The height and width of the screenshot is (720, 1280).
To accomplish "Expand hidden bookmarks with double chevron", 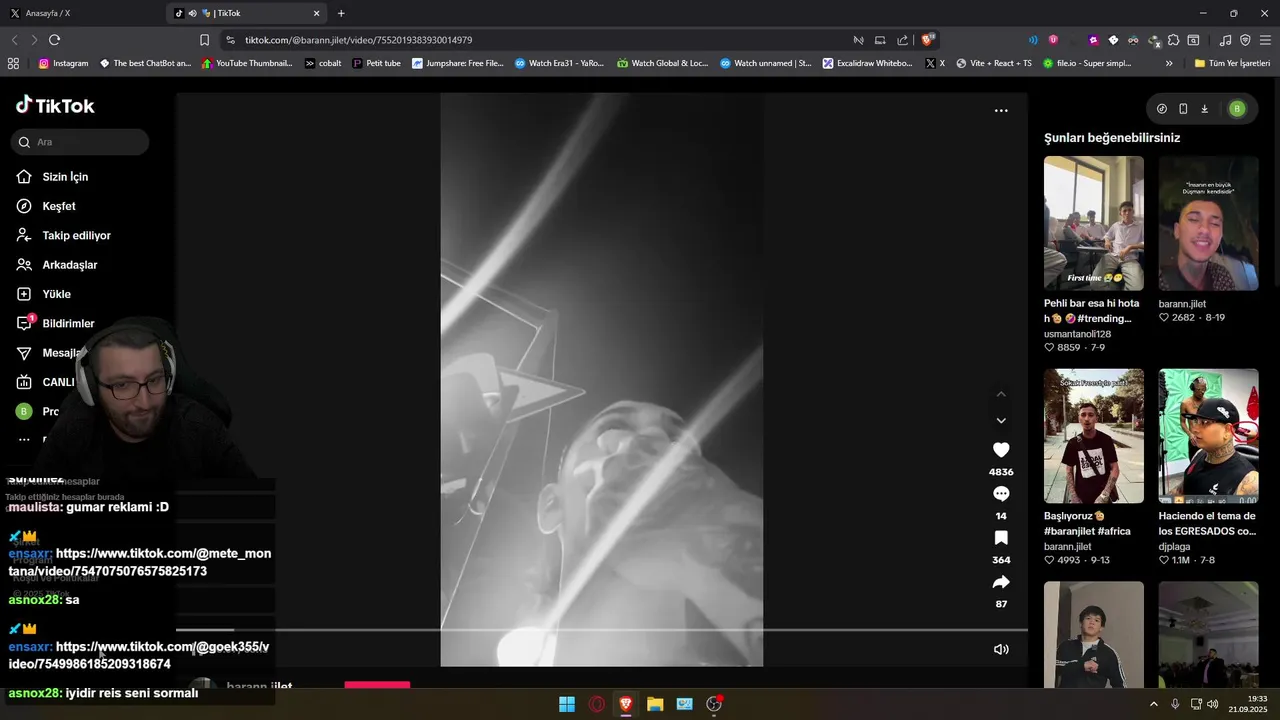I will tap(1169, 63).
